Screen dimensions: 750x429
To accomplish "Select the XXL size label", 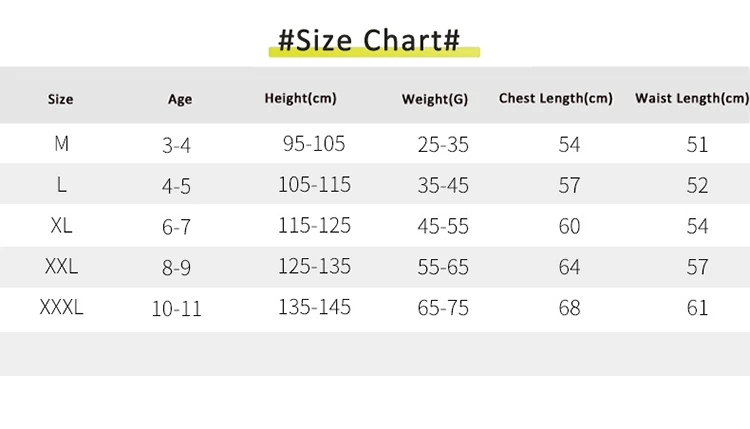I will click(62, 267).
